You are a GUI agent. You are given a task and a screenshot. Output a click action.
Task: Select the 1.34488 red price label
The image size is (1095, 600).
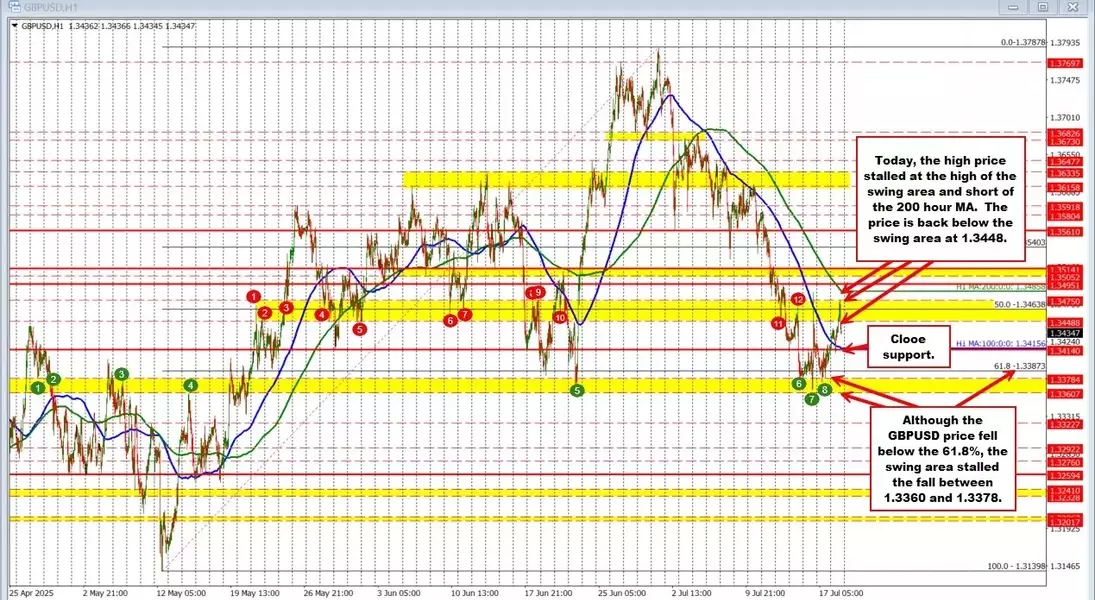coord(1066,323)
